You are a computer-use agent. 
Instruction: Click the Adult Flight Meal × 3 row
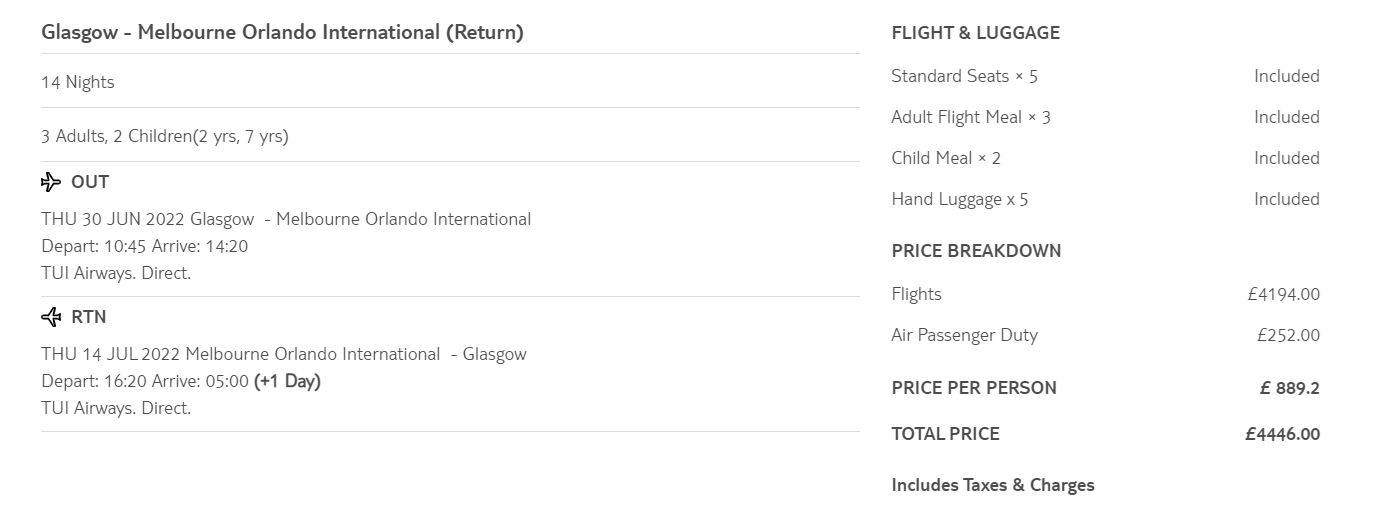pyautogui.click(x=970, y=117)
